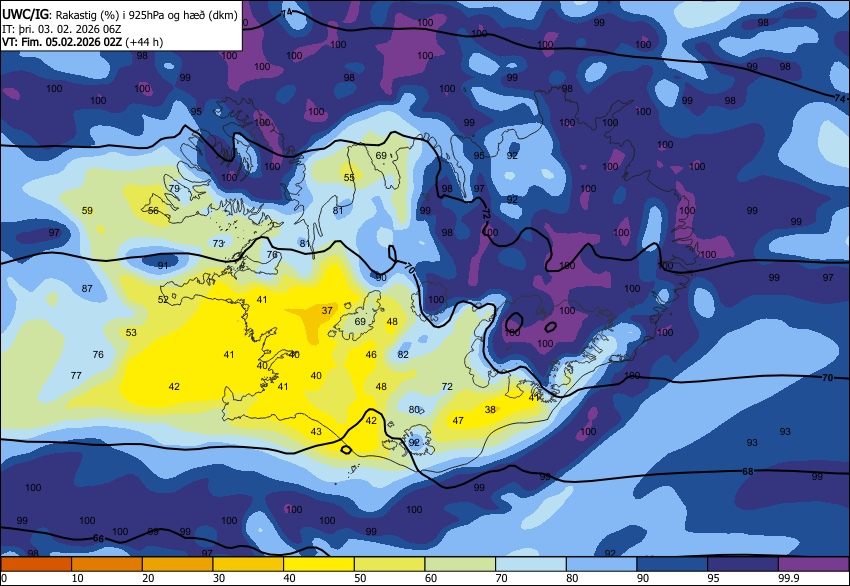Screen dimensions: 850x586
Task: Click the humidity value '59' on the map
Action: (x=87, y=211)
